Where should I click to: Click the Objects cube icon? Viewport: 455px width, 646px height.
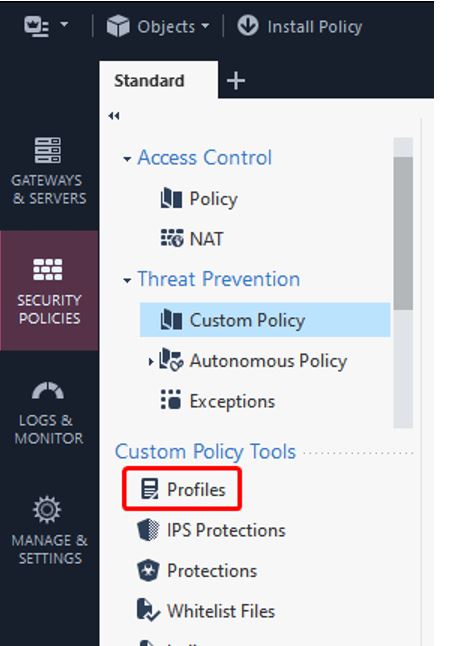click(x=118, y=26)
